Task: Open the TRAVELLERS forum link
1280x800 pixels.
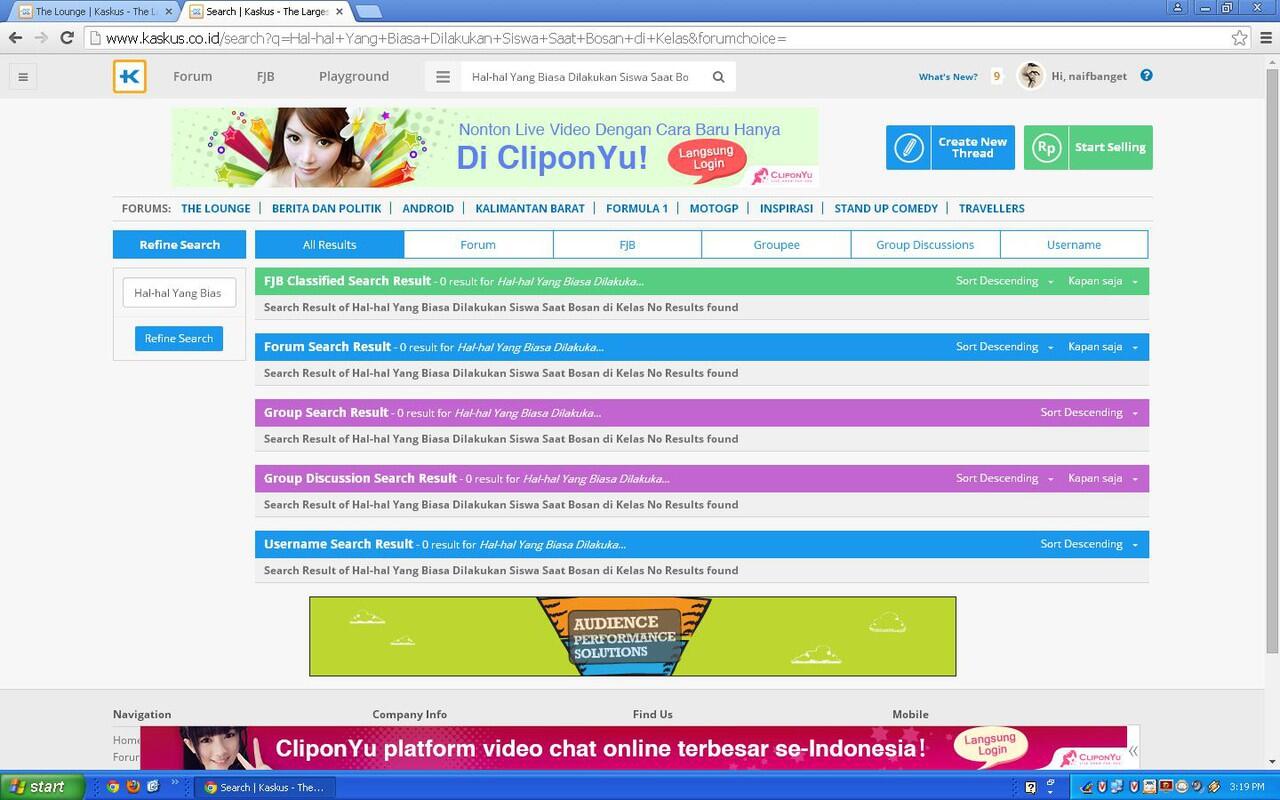Action: click(x=992, y=209)
